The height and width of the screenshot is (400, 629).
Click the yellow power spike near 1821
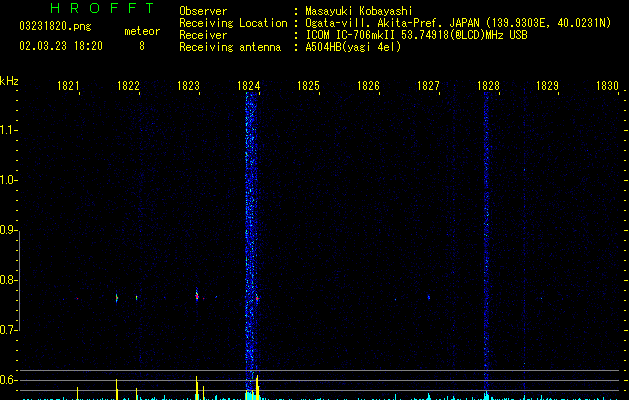(x=77, y=393)
